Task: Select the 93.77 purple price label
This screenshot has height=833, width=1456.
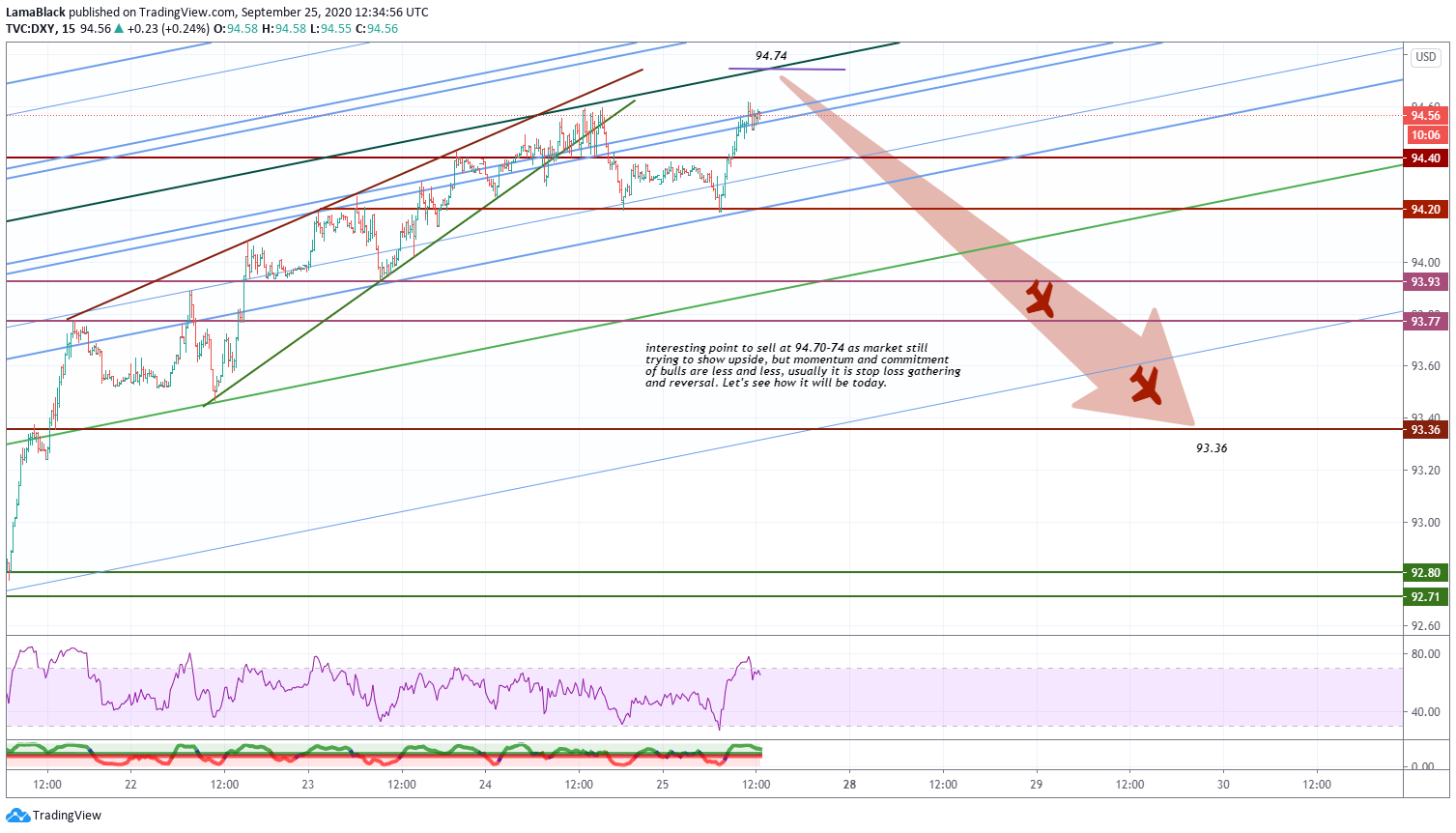Action: pos(1425,322)
